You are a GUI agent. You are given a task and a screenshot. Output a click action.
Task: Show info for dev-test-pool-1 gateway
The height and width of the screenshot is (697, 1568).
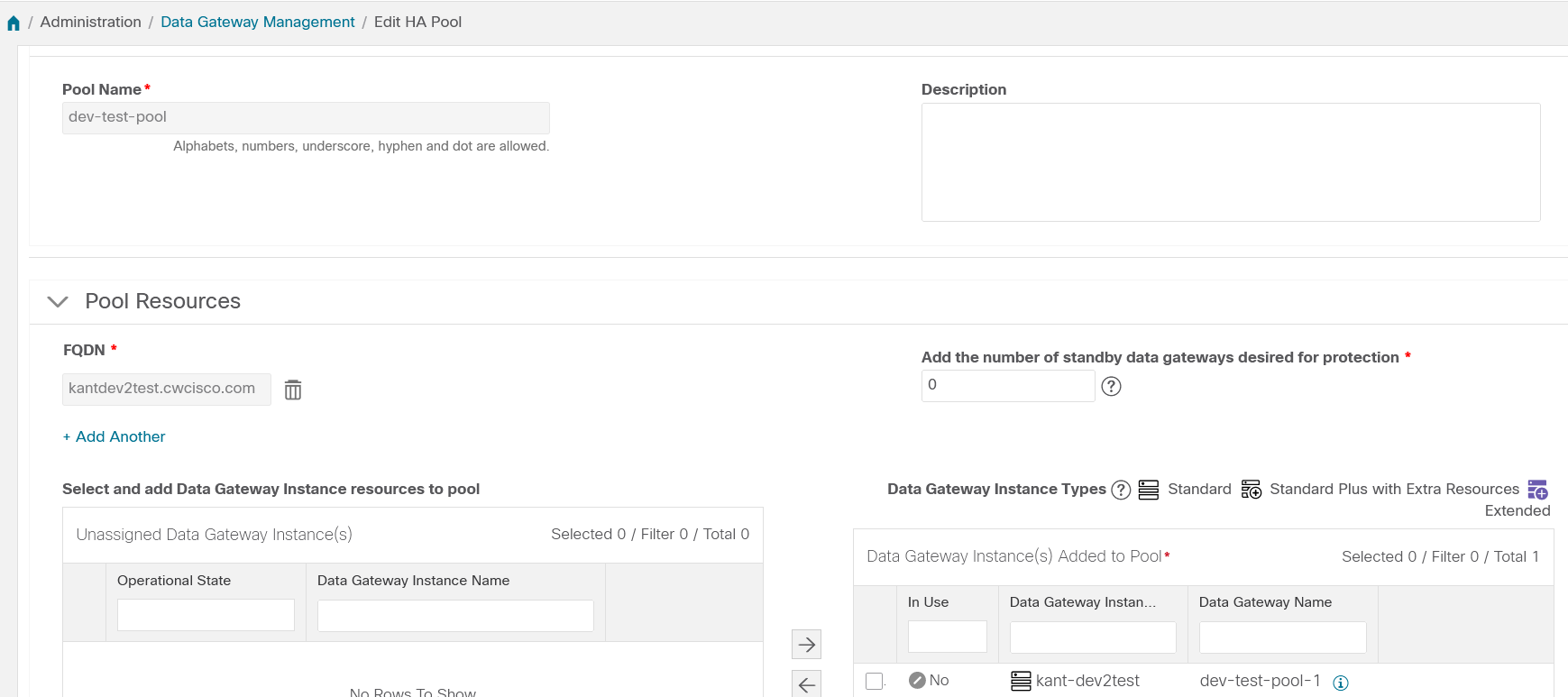pos(1341,683)
